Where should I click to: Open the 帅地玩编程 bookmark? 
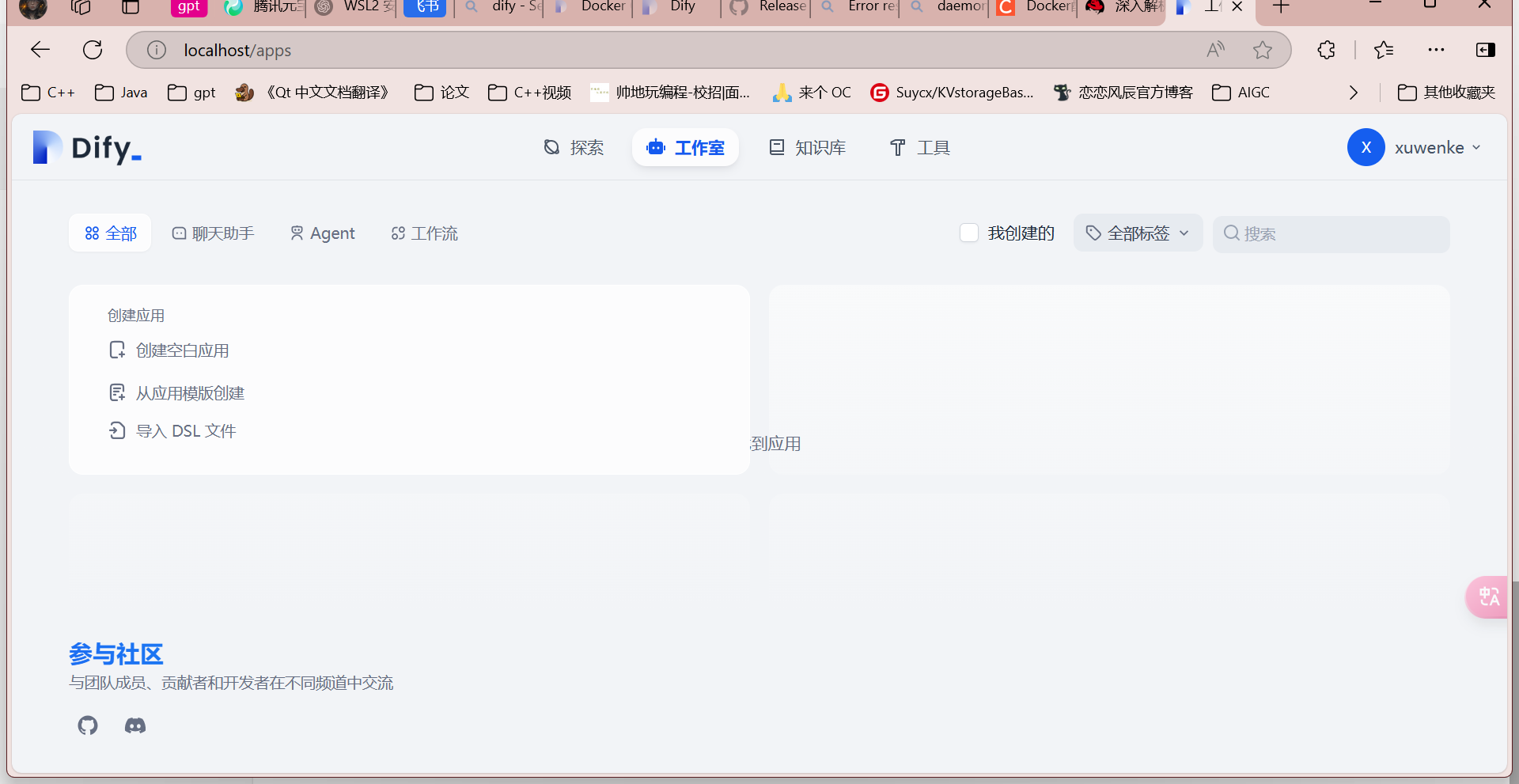tap(670, 93)
